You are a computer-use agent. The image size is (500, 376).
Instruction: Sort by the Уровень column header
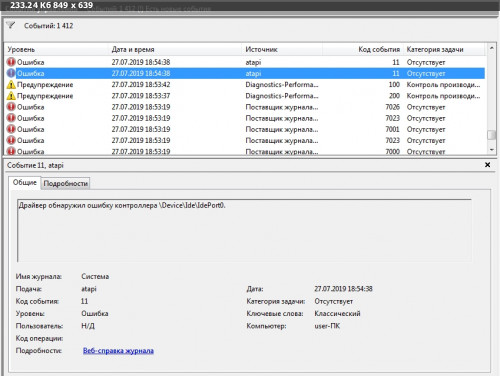(56, 49)
